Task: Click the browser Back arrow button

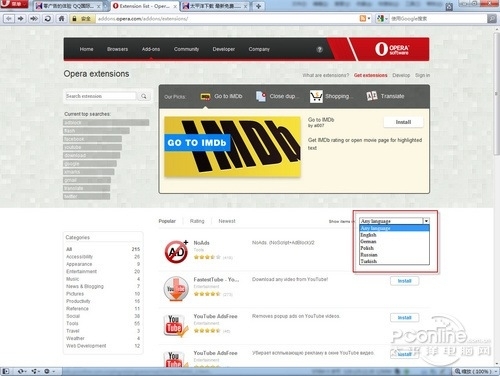Action: [8, 19]
